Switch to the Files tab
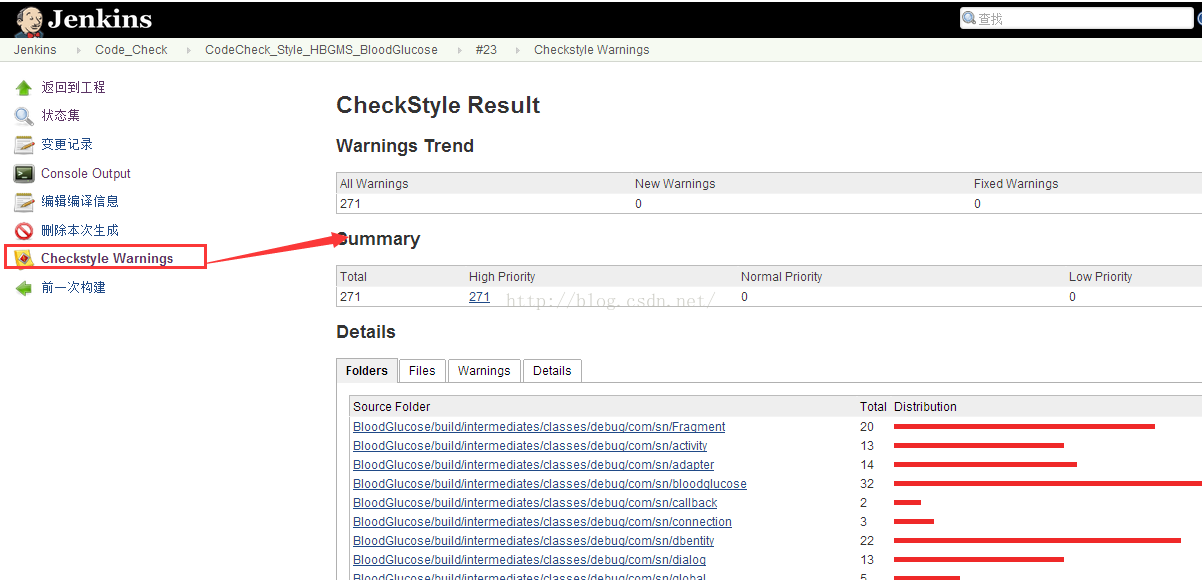The height and width of the screenshot is (580, 1202). (x=422, y=371)
